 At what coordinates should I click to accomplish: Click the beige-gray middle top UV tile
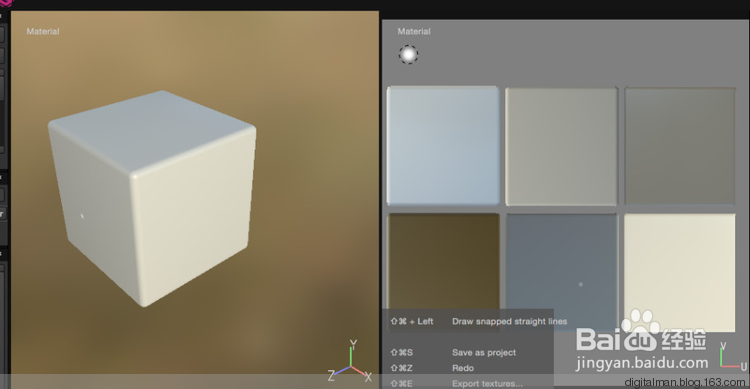562,146
